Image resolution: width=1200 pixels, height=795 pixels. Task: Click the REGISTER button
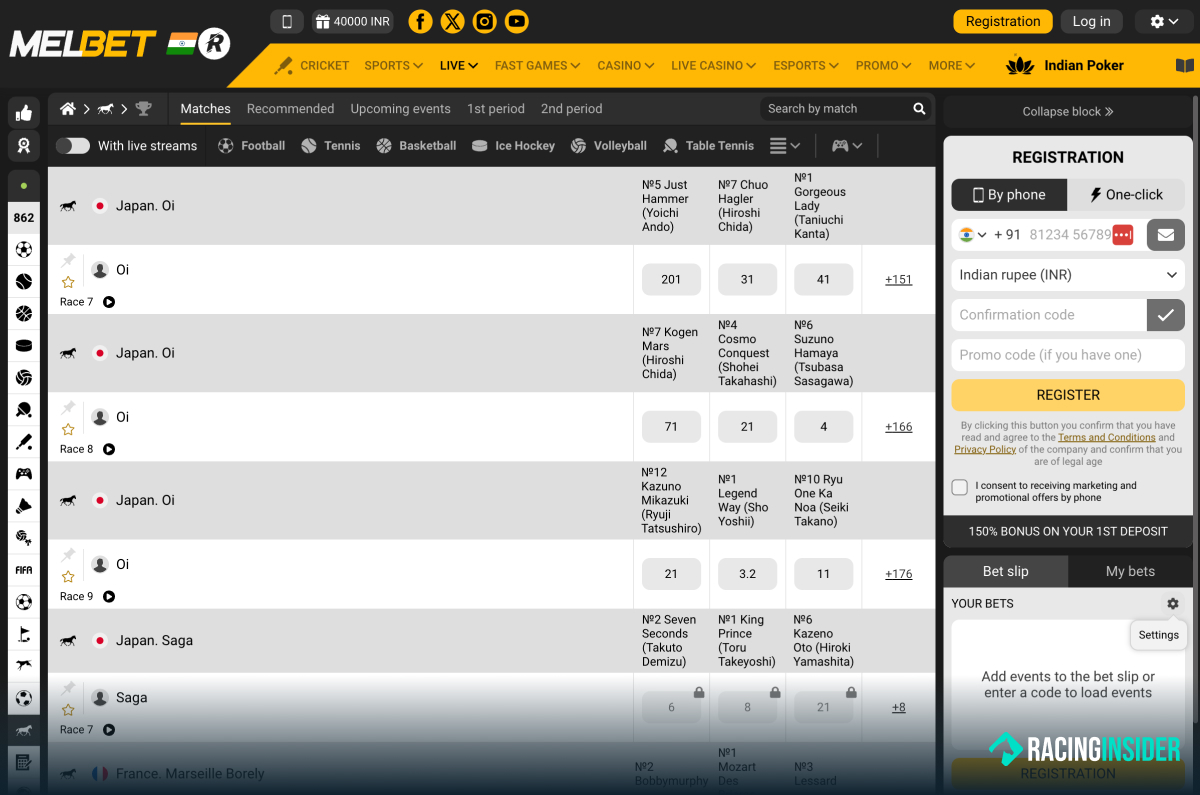point(1068,395)
